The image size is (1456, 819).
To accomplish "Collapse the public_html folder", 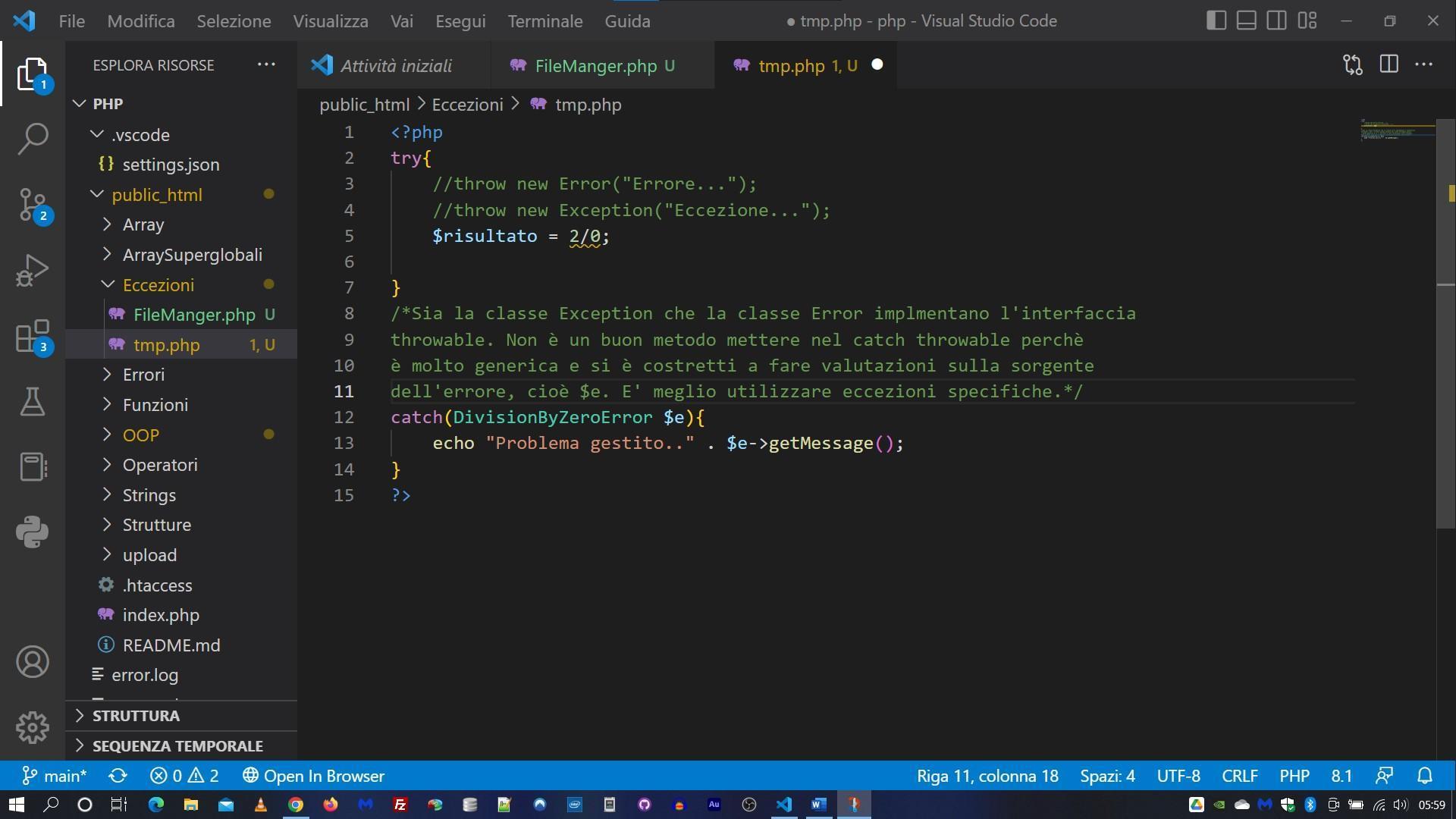I will (97, 194).
